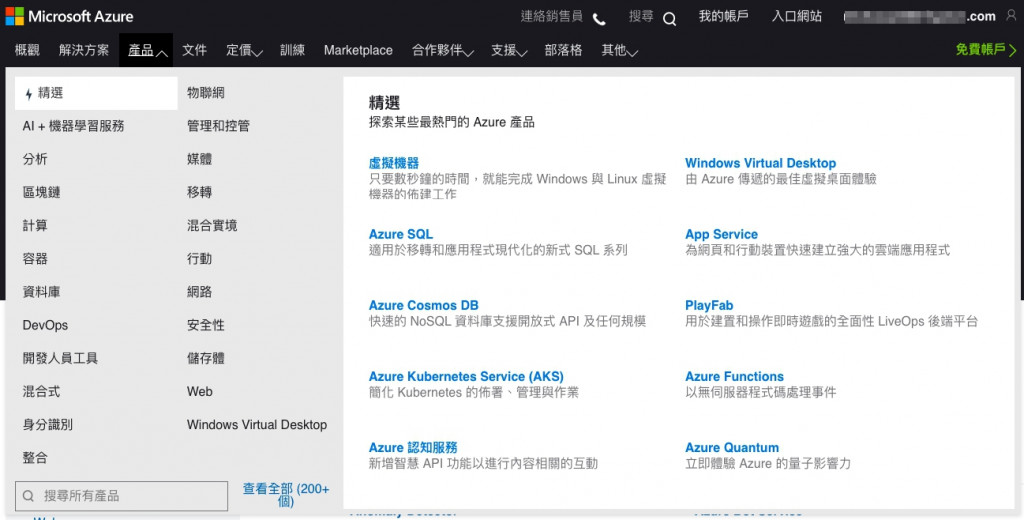Select the 安全性 category

pos(206,325)
